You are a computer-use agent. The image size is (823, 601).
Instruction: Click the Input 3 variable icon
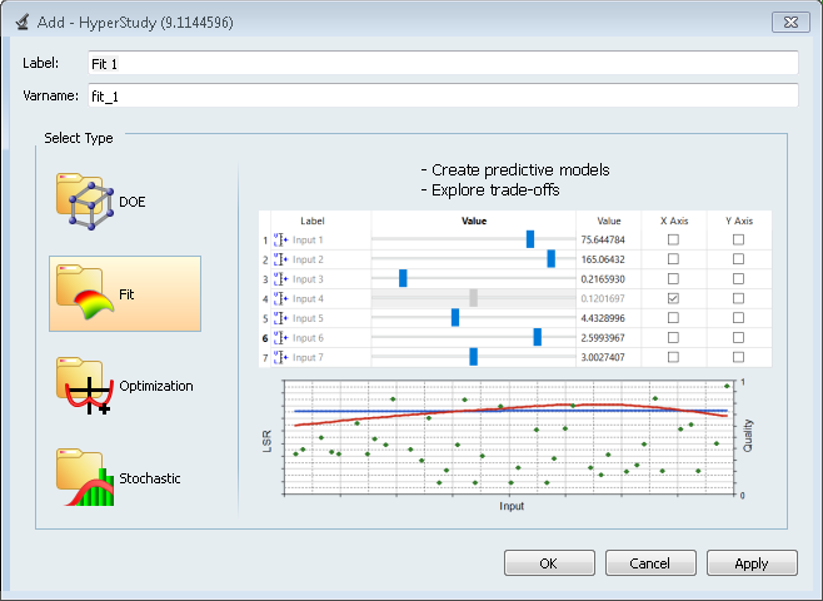point(281,279)
